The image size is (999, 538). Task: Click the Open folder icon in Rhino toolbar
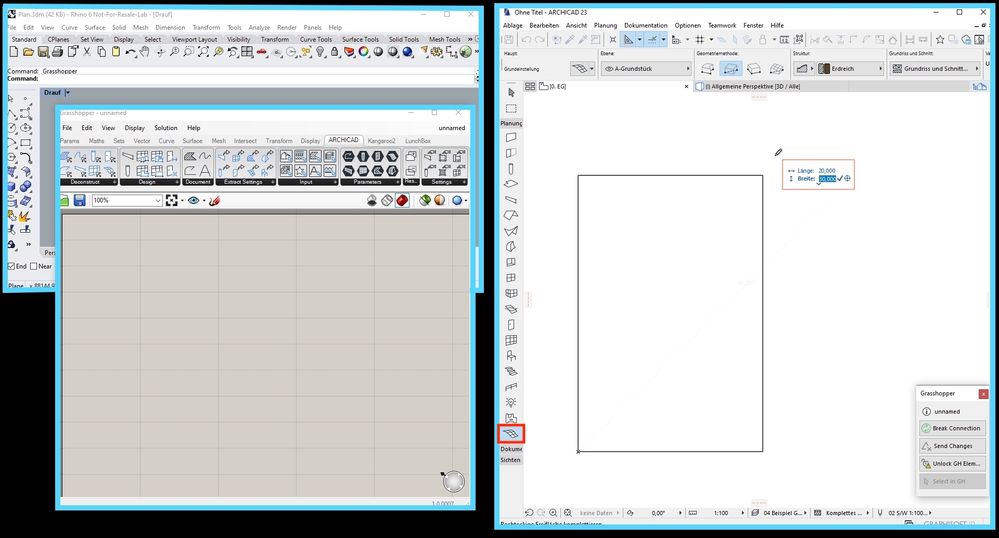(28, 52)
